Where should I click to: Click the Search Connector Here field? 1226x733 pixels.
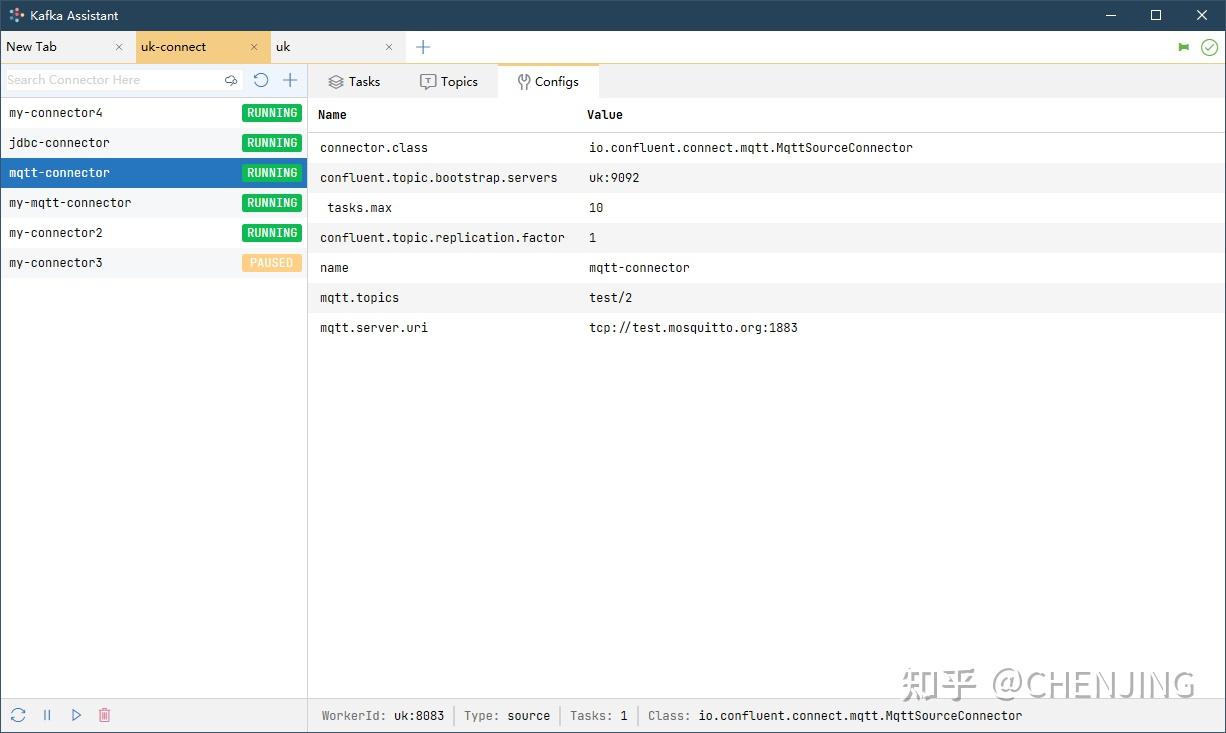(110, 79)
